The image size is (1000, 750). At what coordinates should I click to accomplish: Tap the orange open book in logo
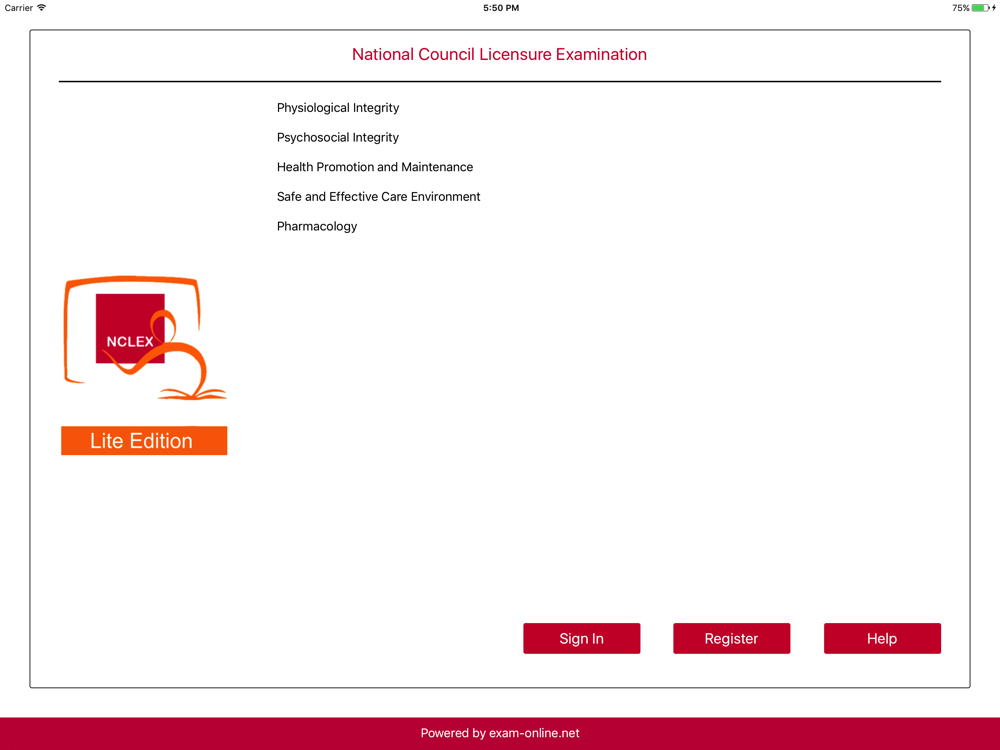193,393
